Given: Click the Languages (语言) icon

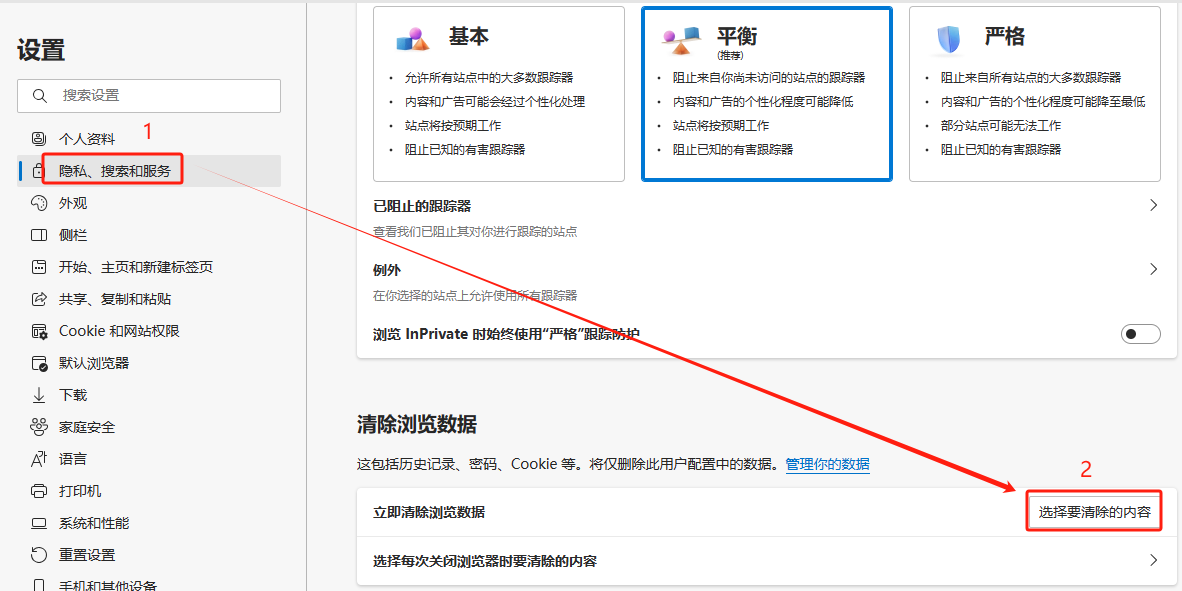Looking at the screenshot, I should 38,459.
